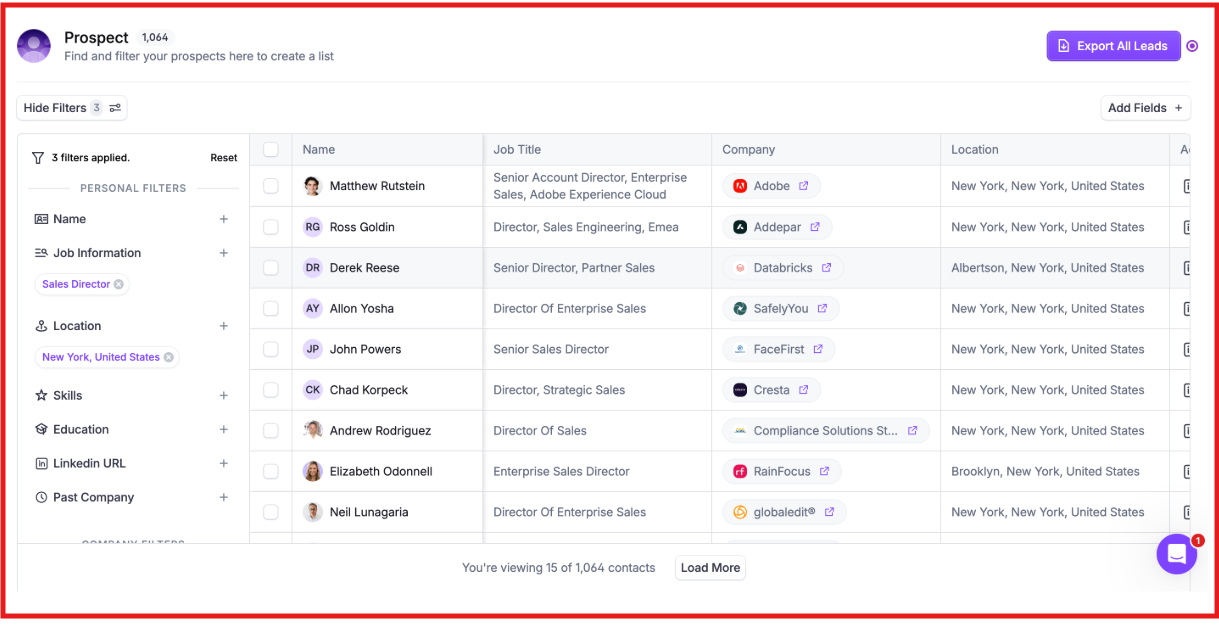
Task: Select Allon Yosha's row checkbox
Action: 271,309
